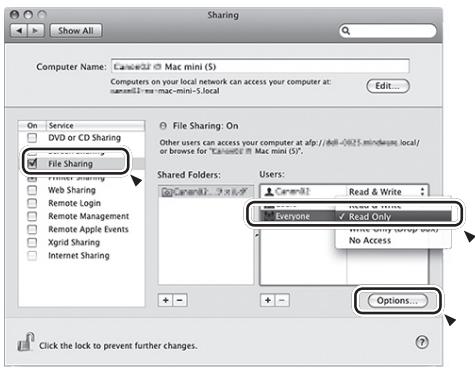Select the first user in Users list
475x370 pixels.
(303, 192)
